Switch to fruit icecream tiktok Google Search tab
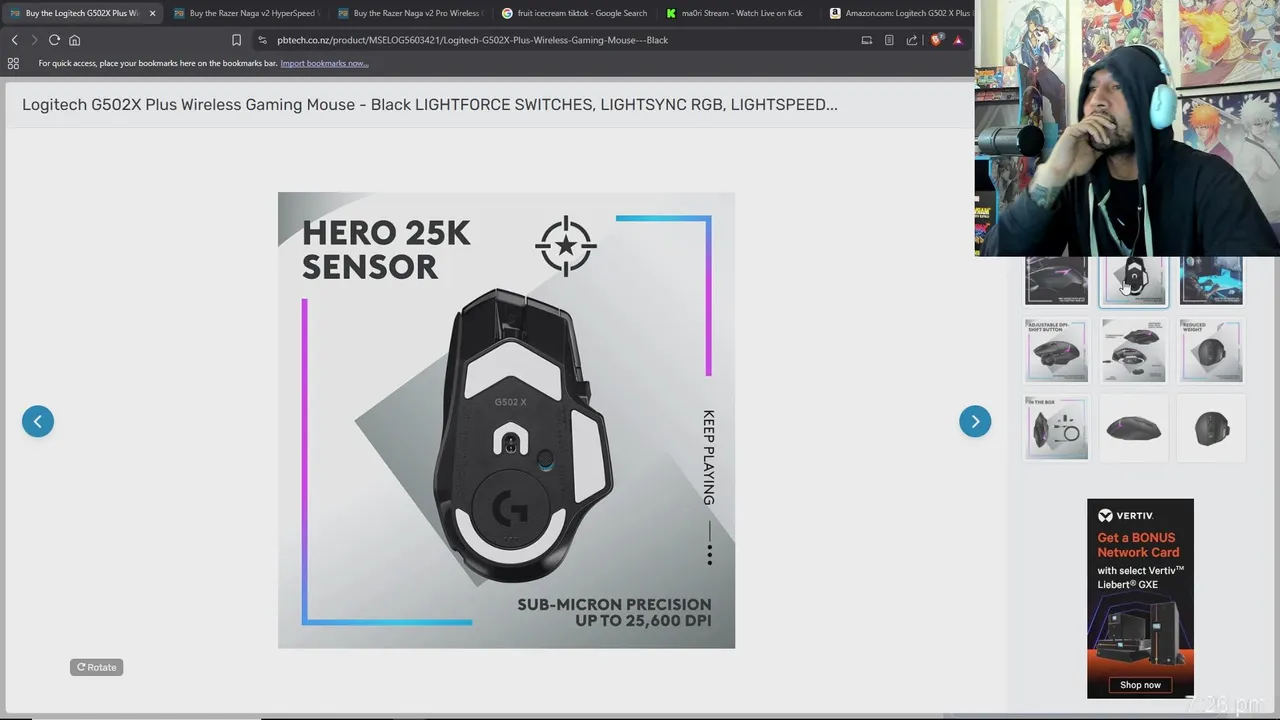1280x720 pixels. 574,13
